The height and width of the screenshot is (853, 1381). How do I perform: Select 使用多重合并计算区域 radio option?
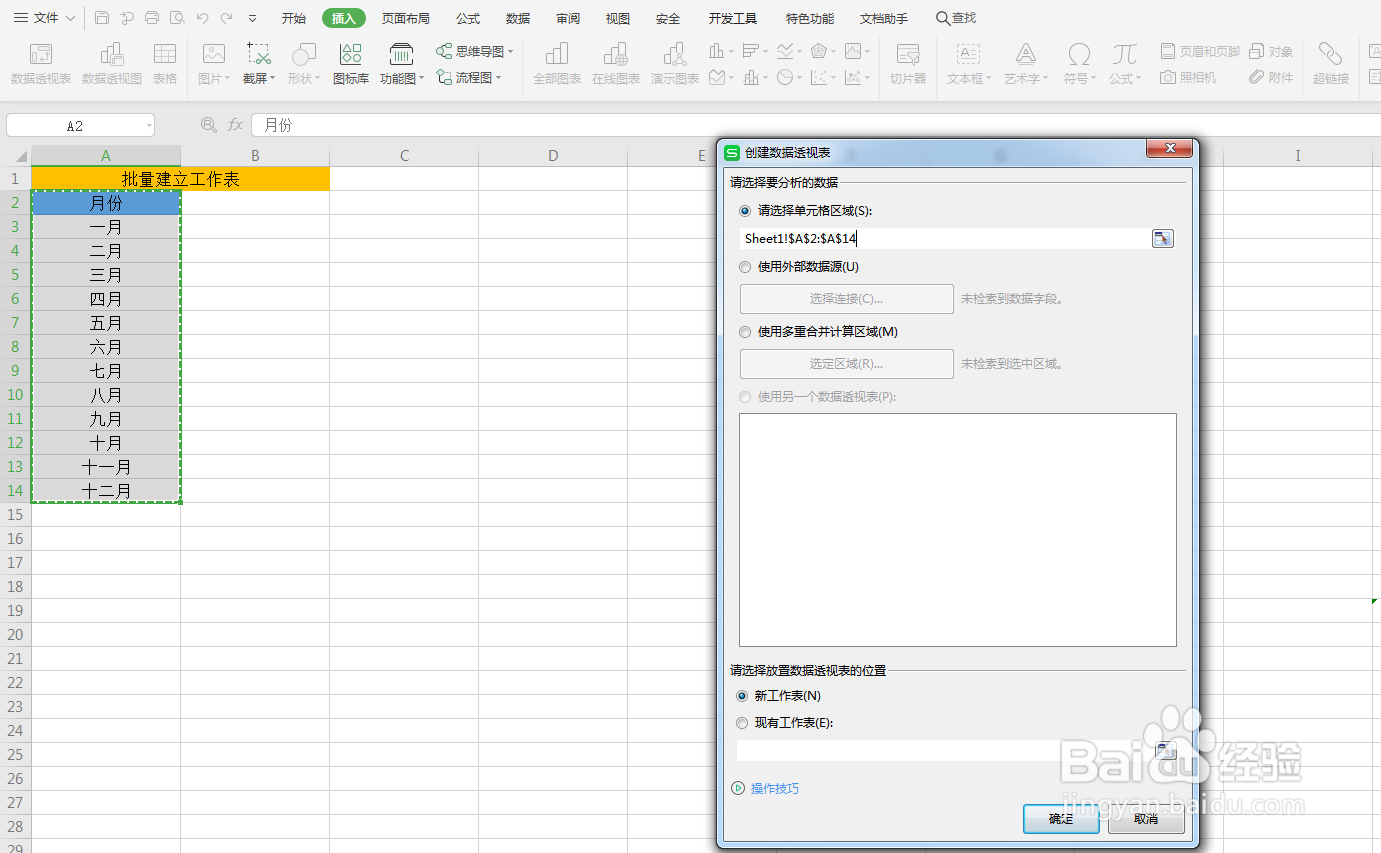[x=744, y=332]
